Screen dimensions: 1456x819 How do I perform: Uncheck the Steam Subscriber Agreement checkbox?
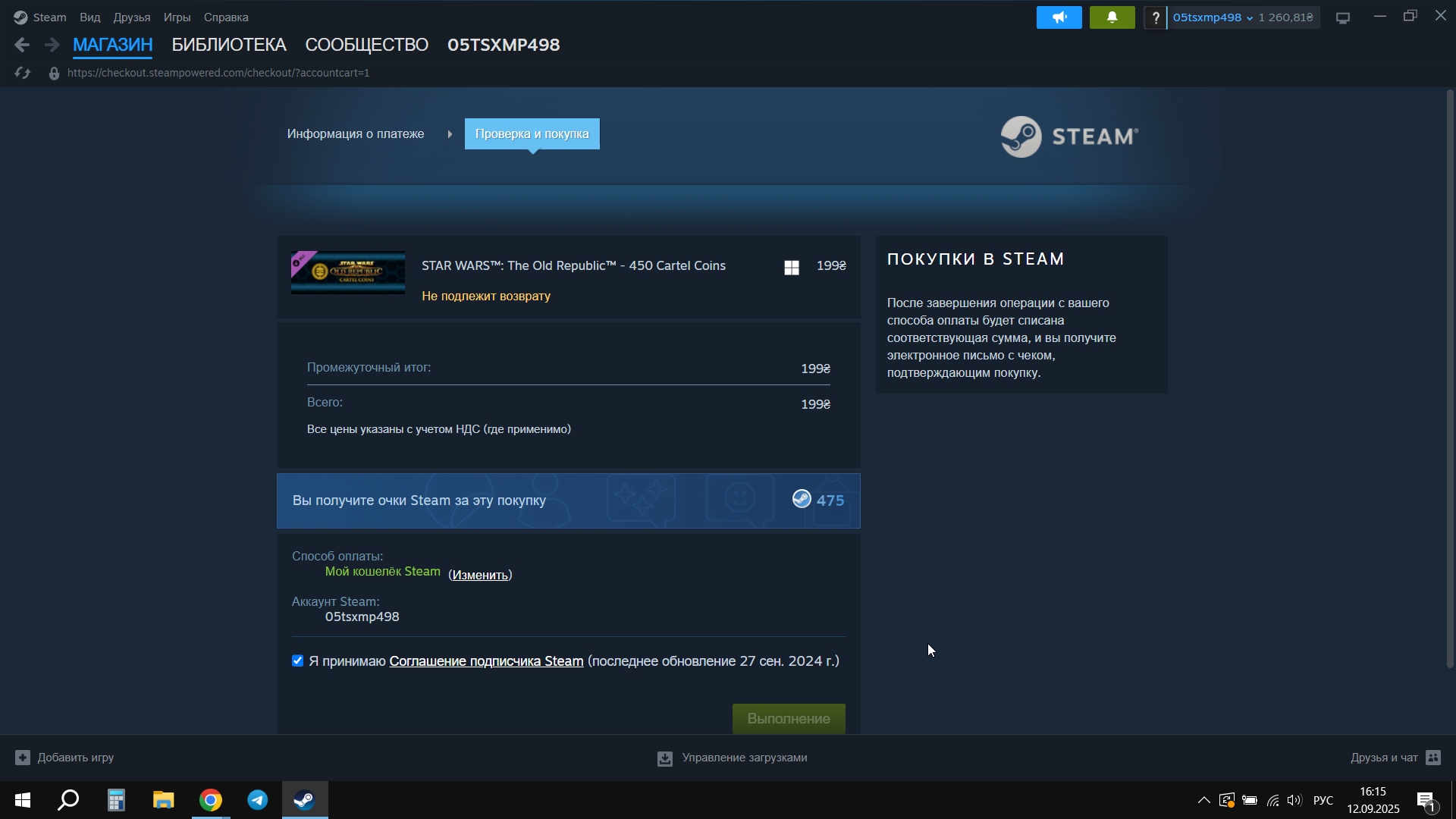coord(297,661)
